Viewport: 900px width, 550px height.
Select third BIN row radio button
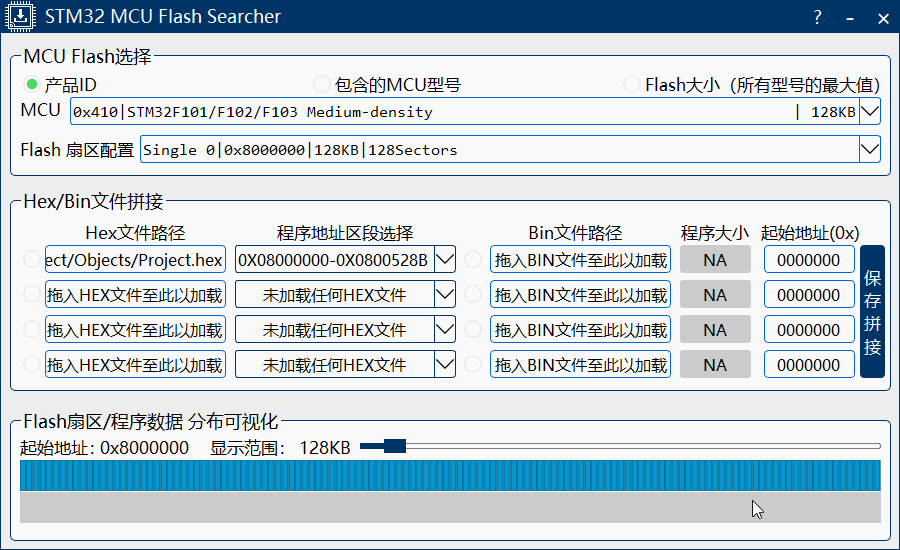(x=473, y=330)
